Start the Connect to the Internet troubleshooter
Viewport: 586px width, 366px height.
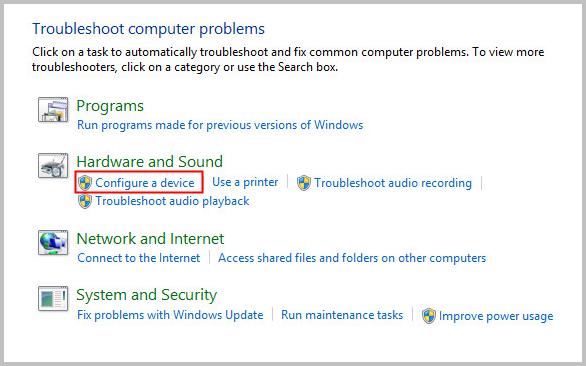click(x=139, y=258)
